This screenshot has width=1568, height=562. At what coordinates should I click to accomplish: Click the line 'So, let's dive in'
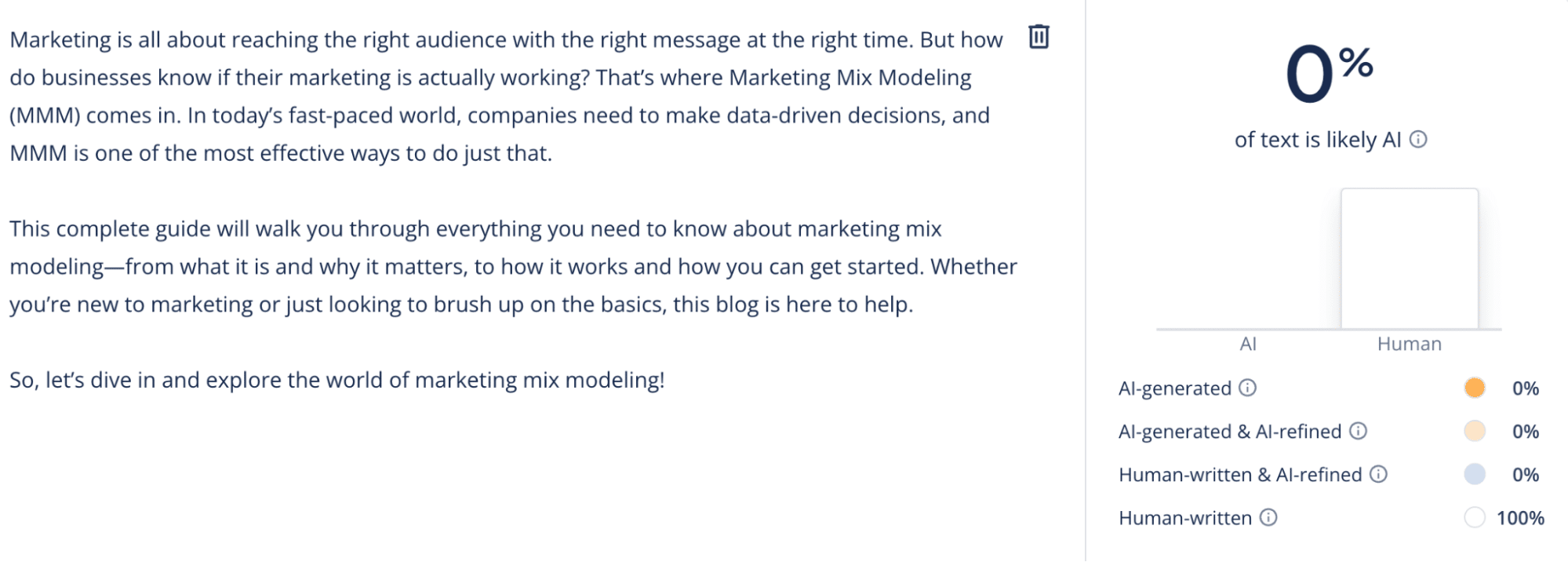point(337,380)
